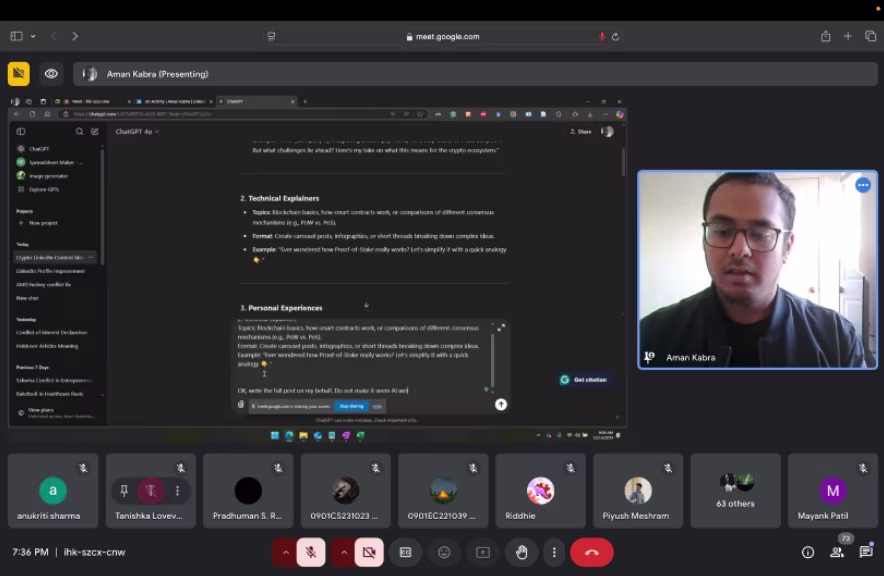Open more options three-dot menu
This screenshot has width=884, height=576.
[554, 552]
